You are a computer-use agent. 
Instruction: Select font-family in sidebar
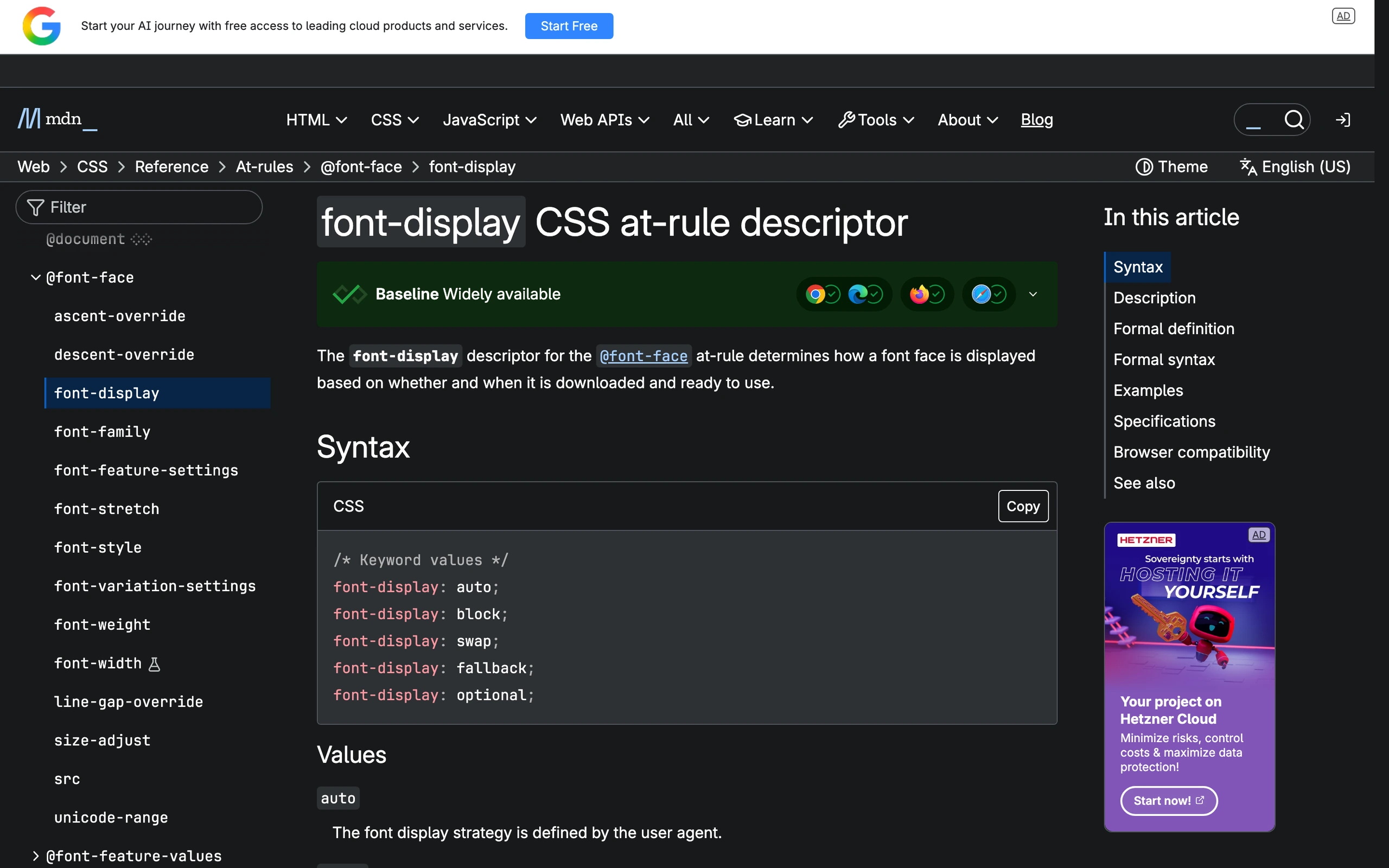(102, 432)
